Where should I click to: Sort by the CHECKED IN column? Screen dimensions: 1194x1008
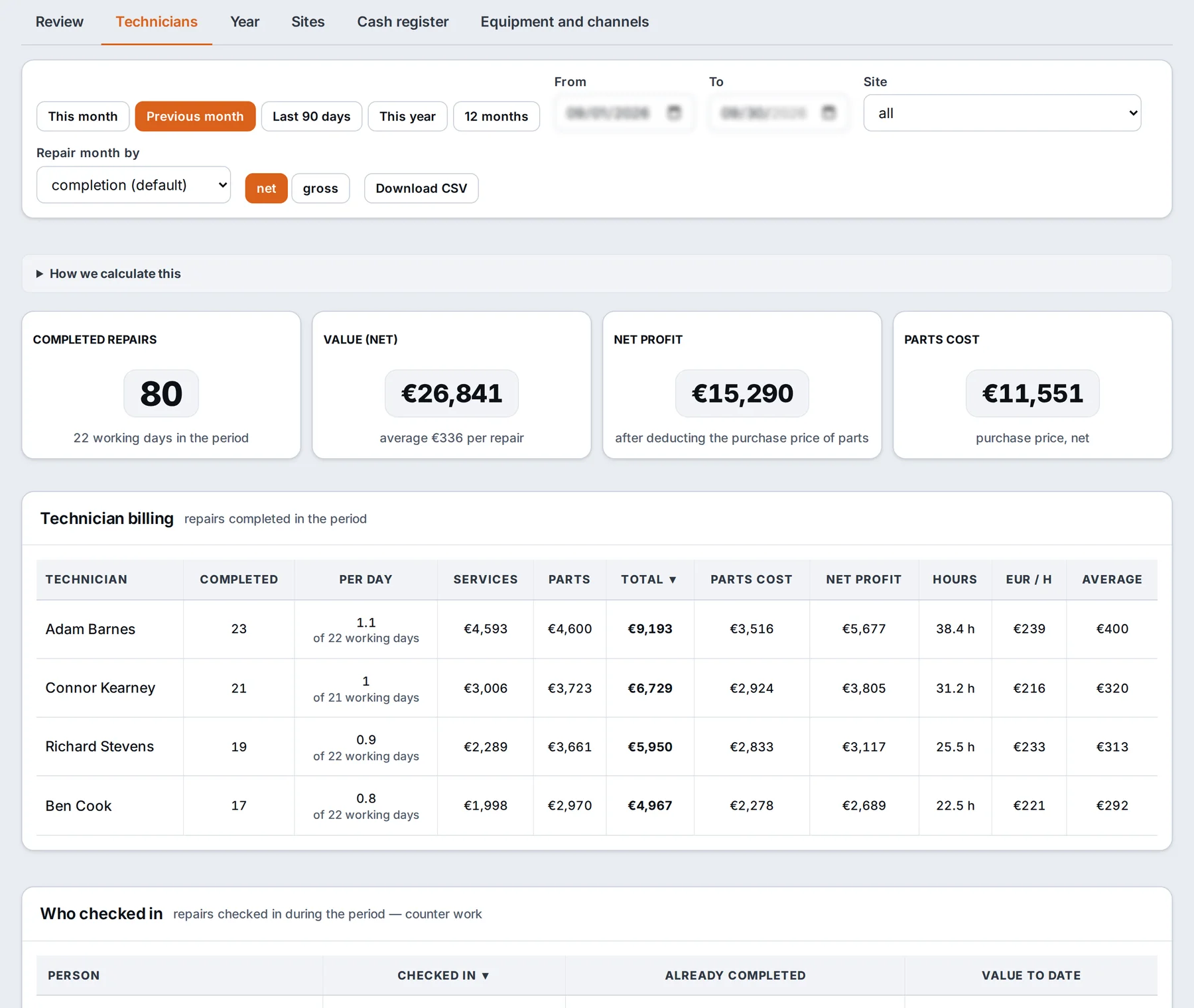[x=444, y=976]
